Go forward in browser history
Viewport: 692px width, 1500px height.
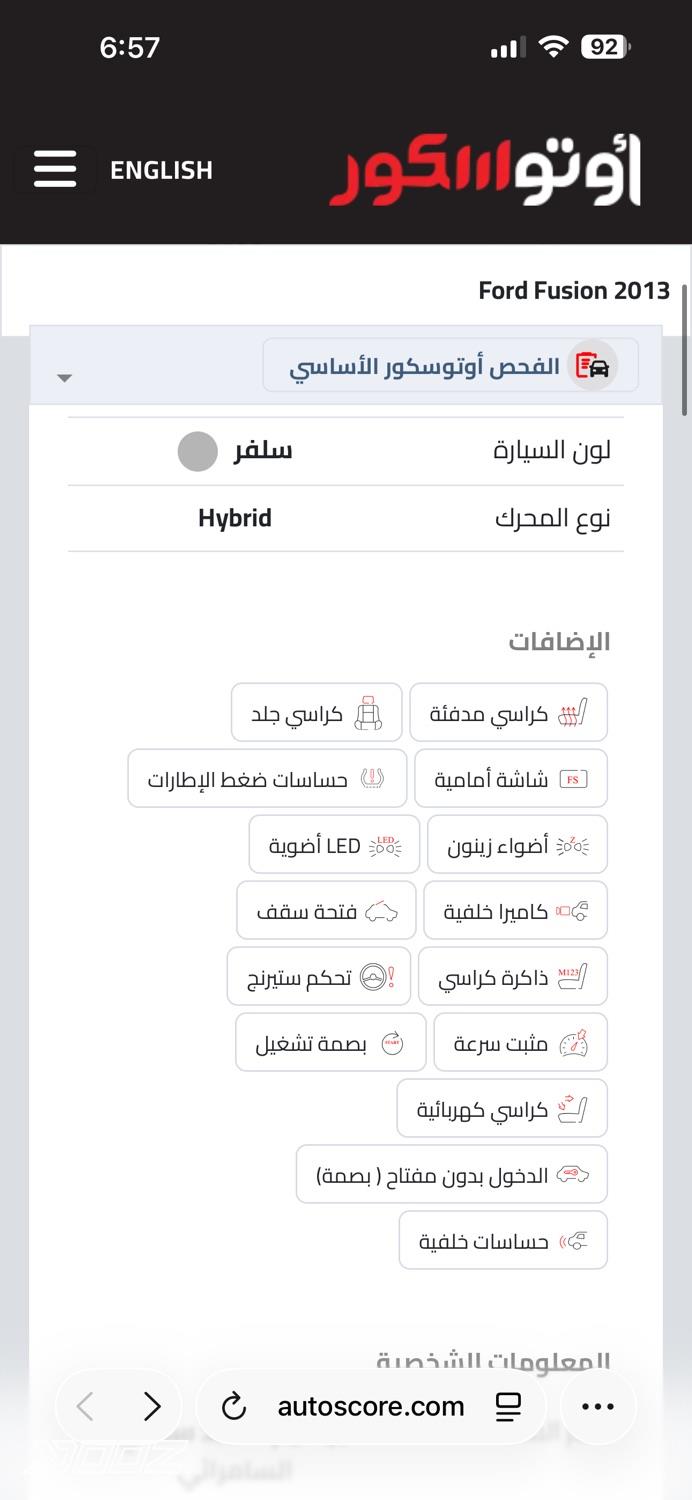tap(152, 1407)
